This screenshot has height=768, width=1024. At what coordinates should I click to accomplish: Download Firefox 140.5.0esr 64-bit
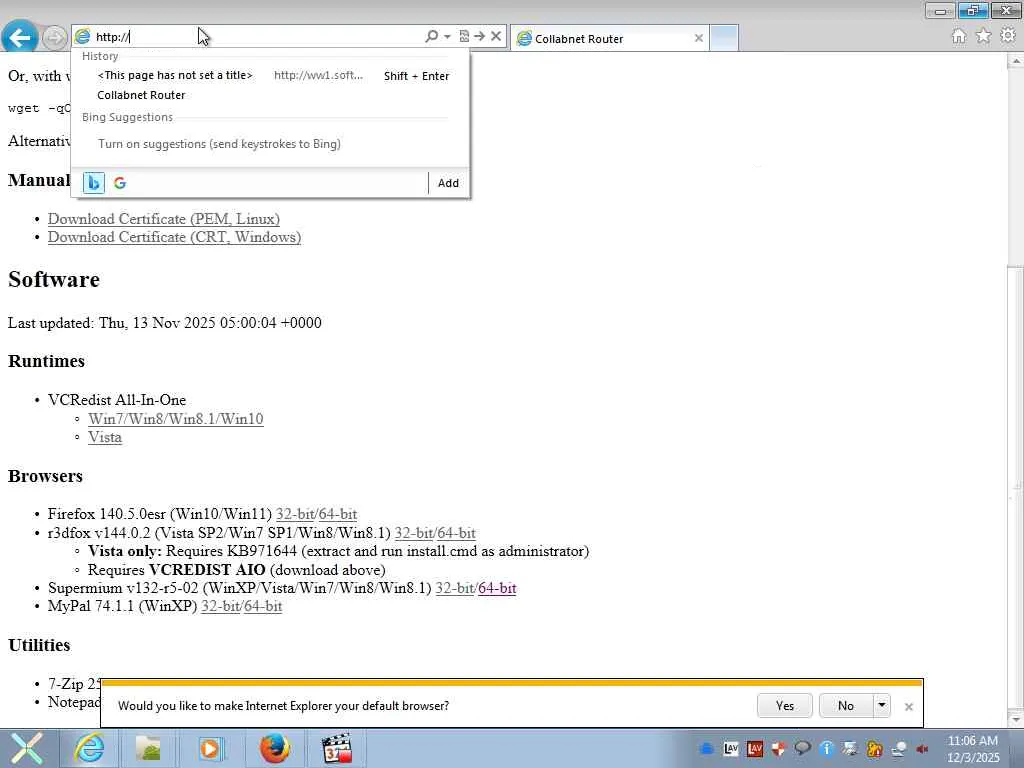[x=338, y=514]
